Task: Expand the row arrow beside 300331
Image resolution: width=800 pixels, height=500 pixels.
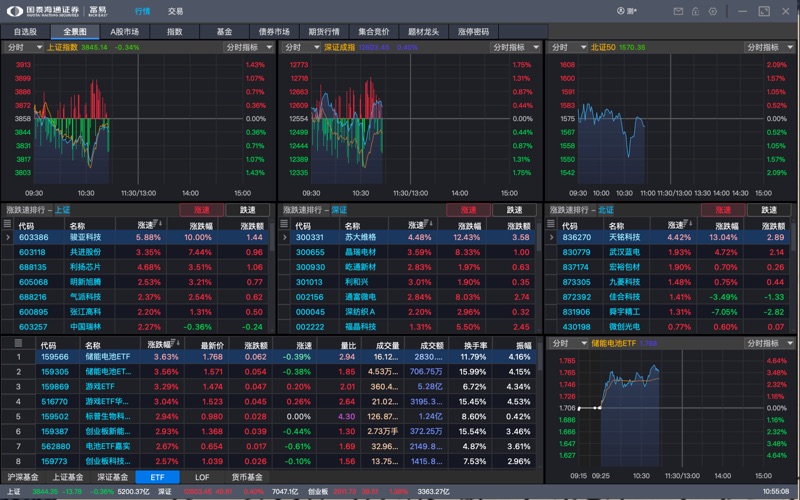Action: coord(285,238)
